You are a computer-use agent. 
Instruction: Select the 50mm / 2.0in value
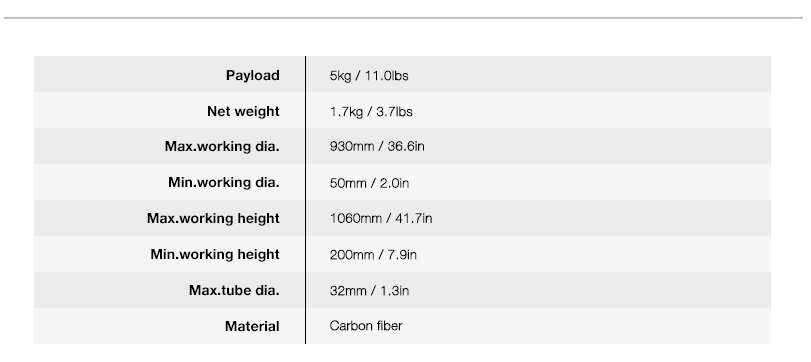pyautogui.click(x=369, y=183)
